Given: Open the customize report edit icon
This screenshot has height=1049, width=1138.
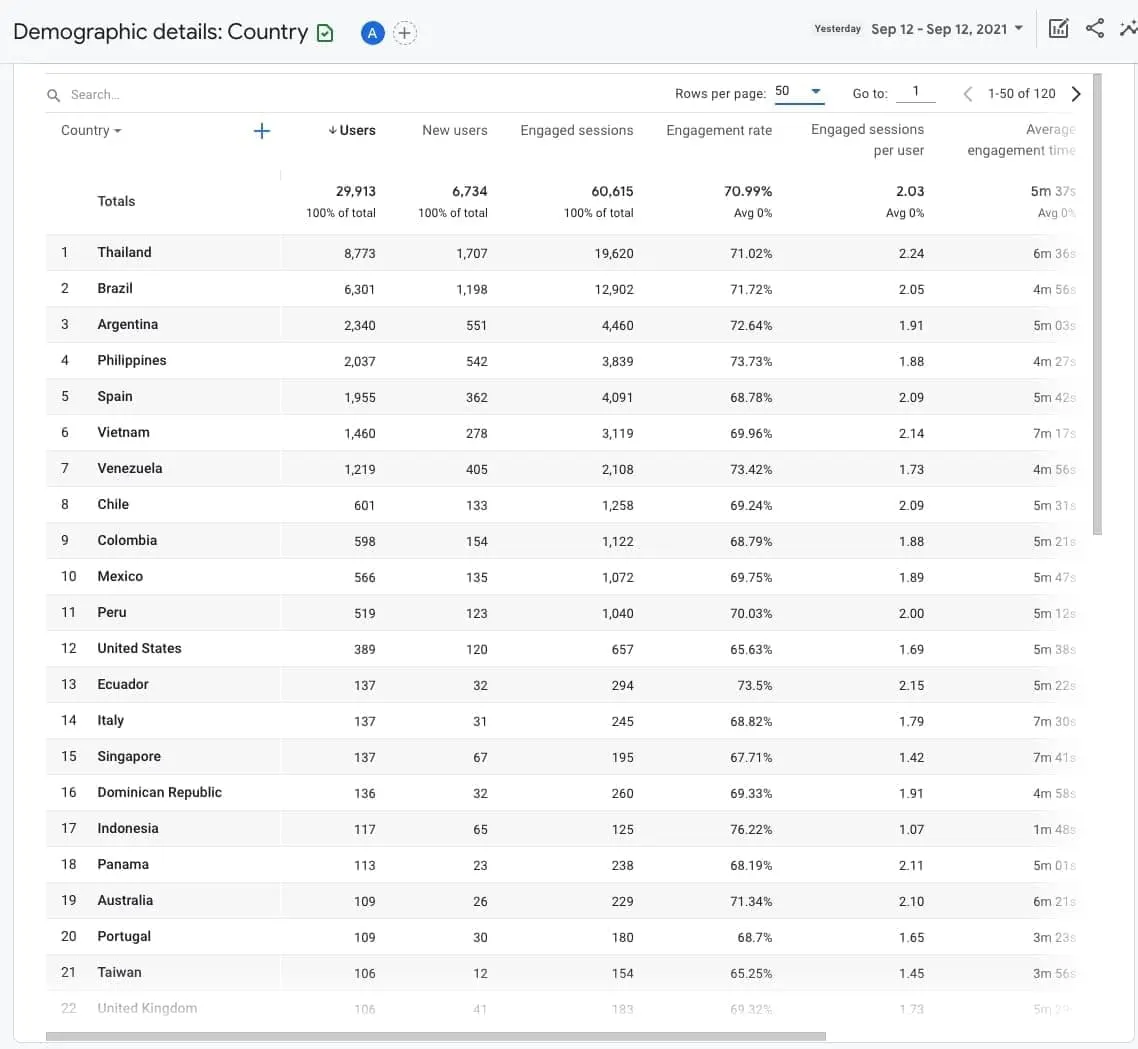Looking at the screenshot, I should pyautogui.click(x=1058, y=29).
